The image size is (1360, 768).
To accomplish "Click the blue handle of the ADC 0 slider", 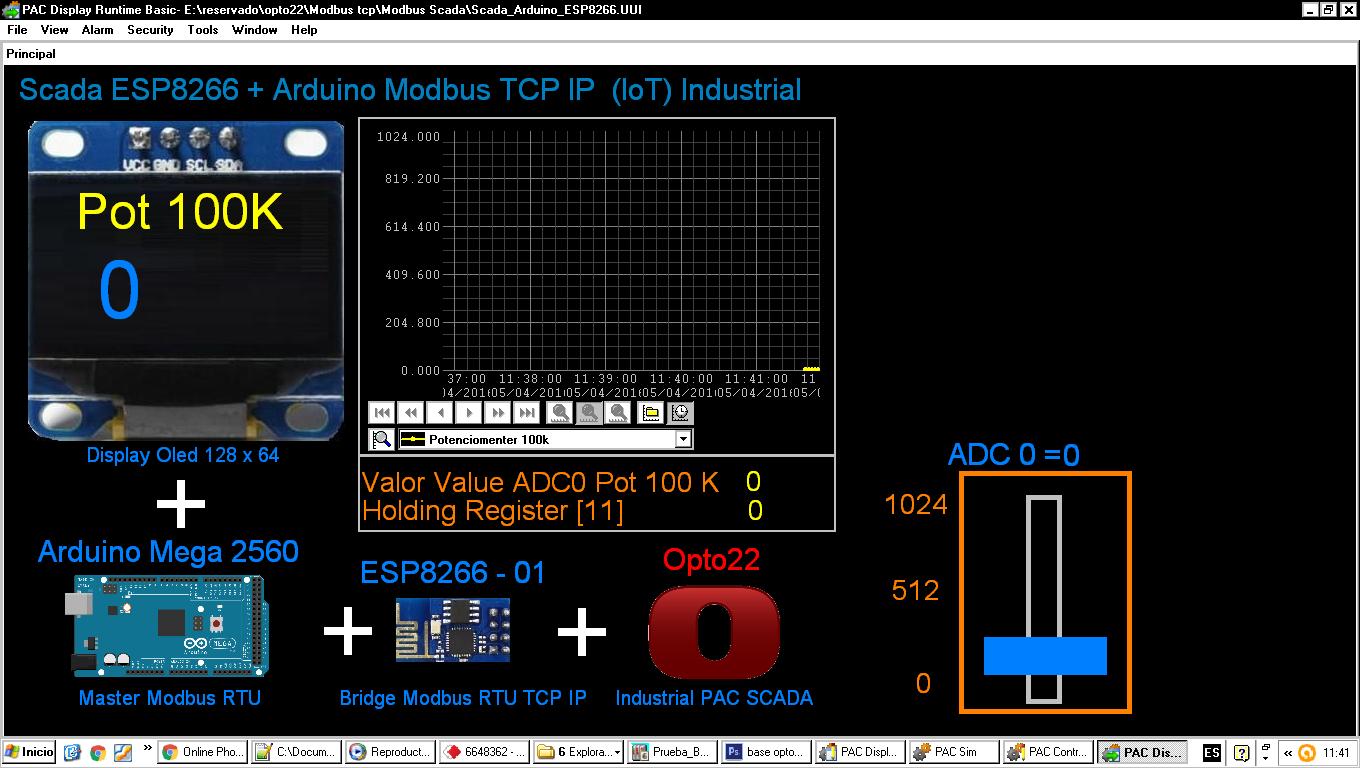I will [1046, 657].
